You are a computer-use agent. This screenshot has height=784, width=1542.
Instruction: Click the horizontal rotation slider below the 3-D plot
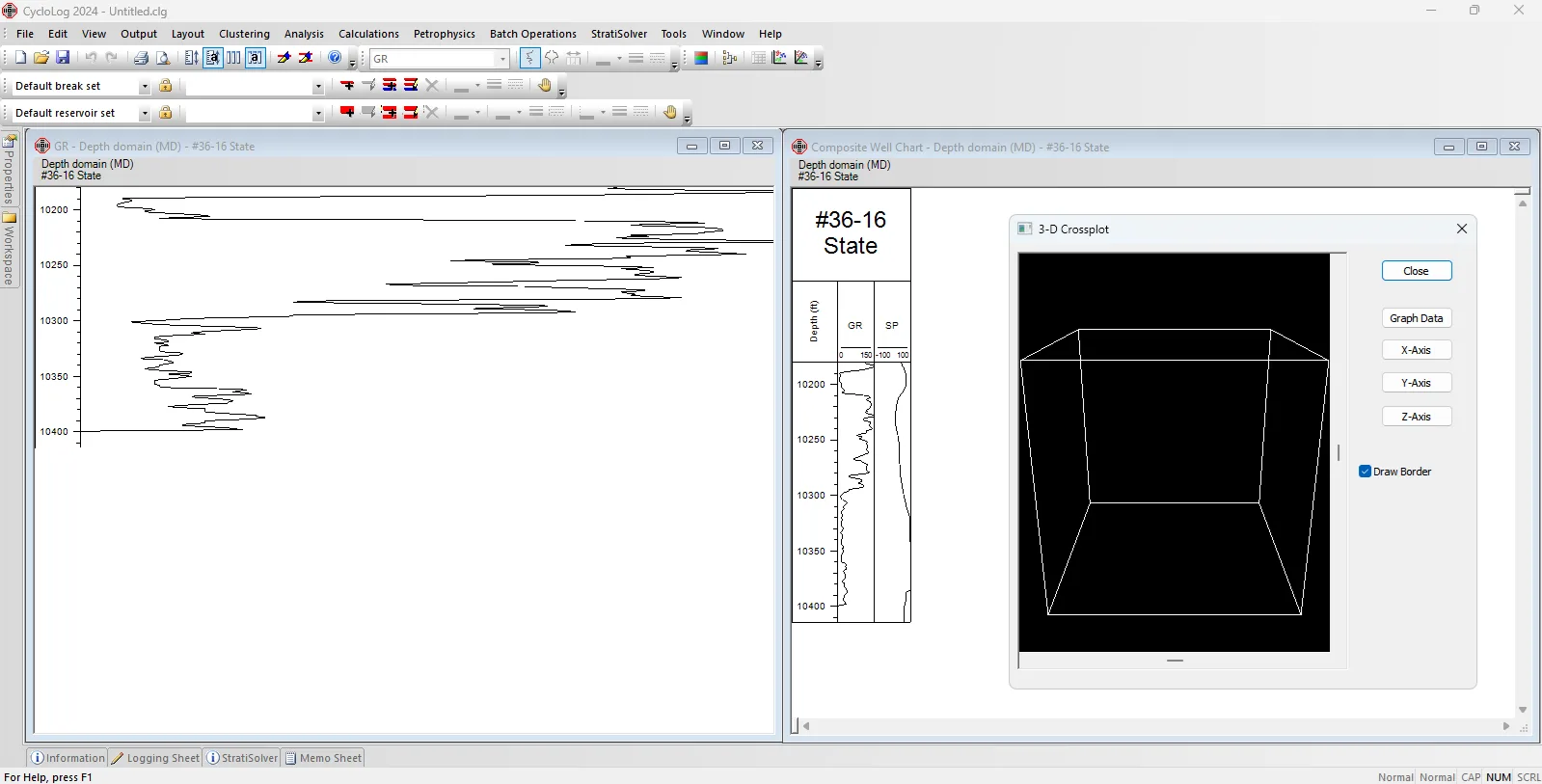pyautogui.click(x=1175, y=661)
